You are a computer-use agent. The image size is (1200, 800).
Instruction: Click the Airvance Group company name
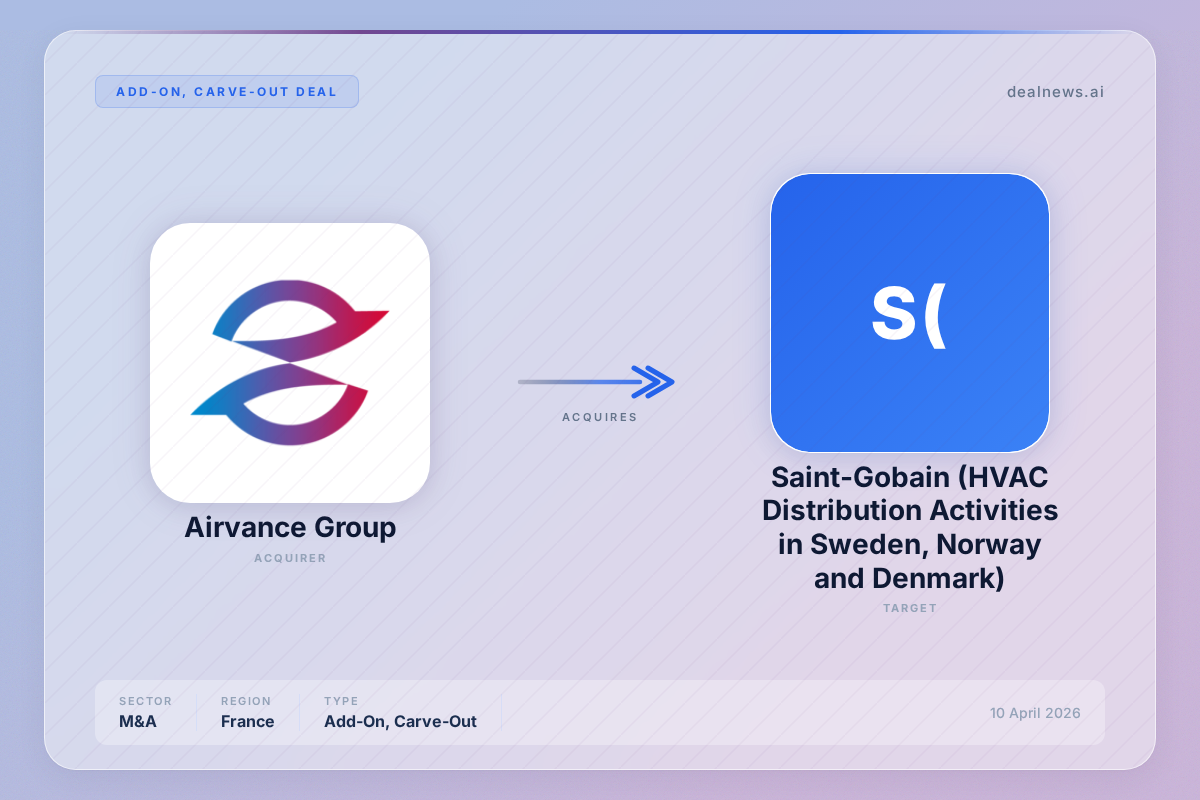(x=290, y=528)
